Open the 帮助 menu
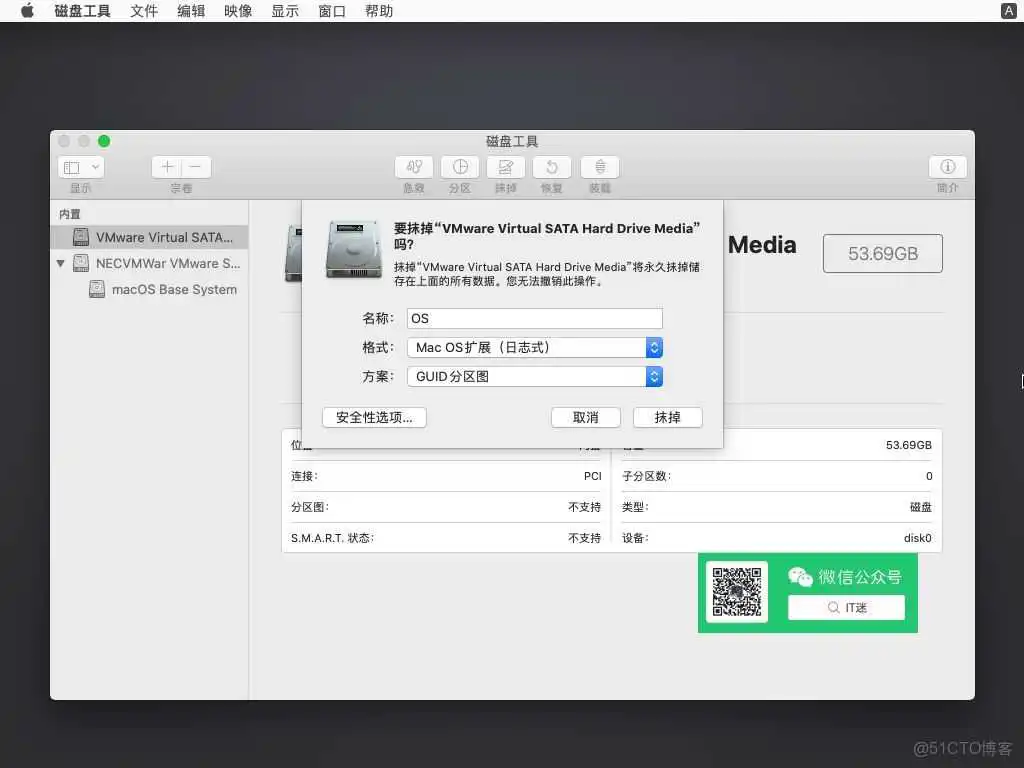Viewport: 1024px width, 768px height. click(379, 11)
